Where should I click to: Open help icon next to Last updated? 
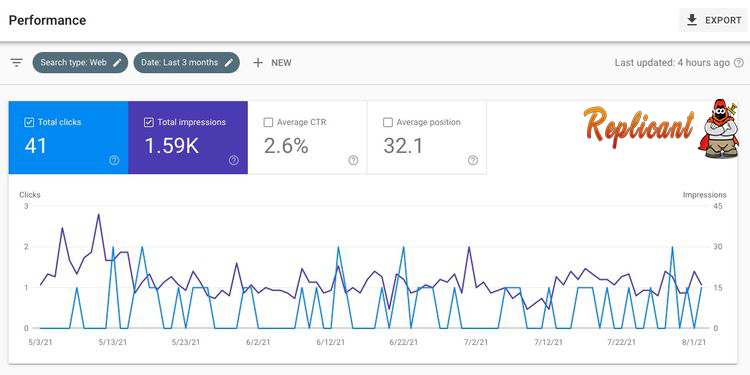739,63
